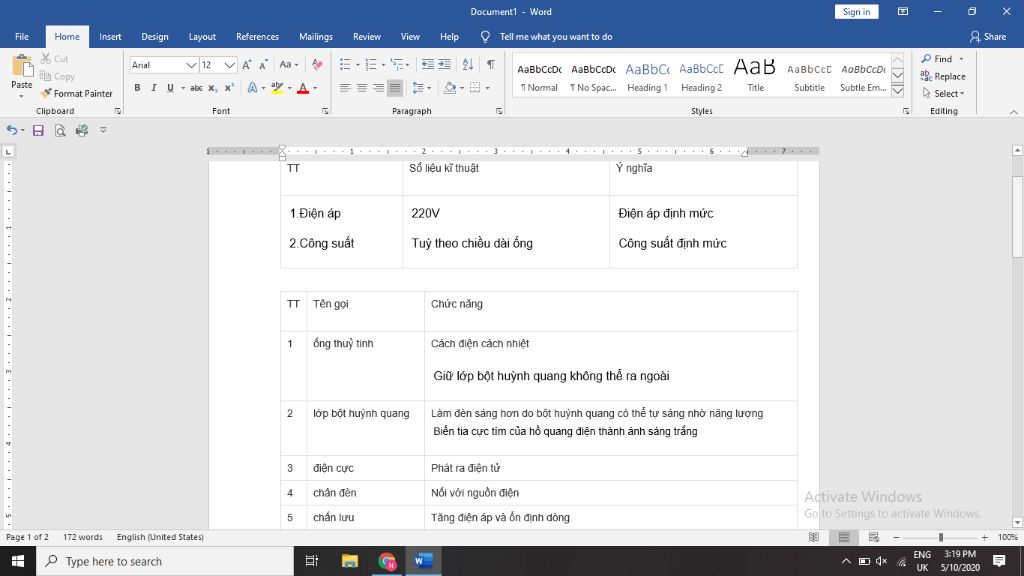Toggle bold formatting

coord(137,88)
